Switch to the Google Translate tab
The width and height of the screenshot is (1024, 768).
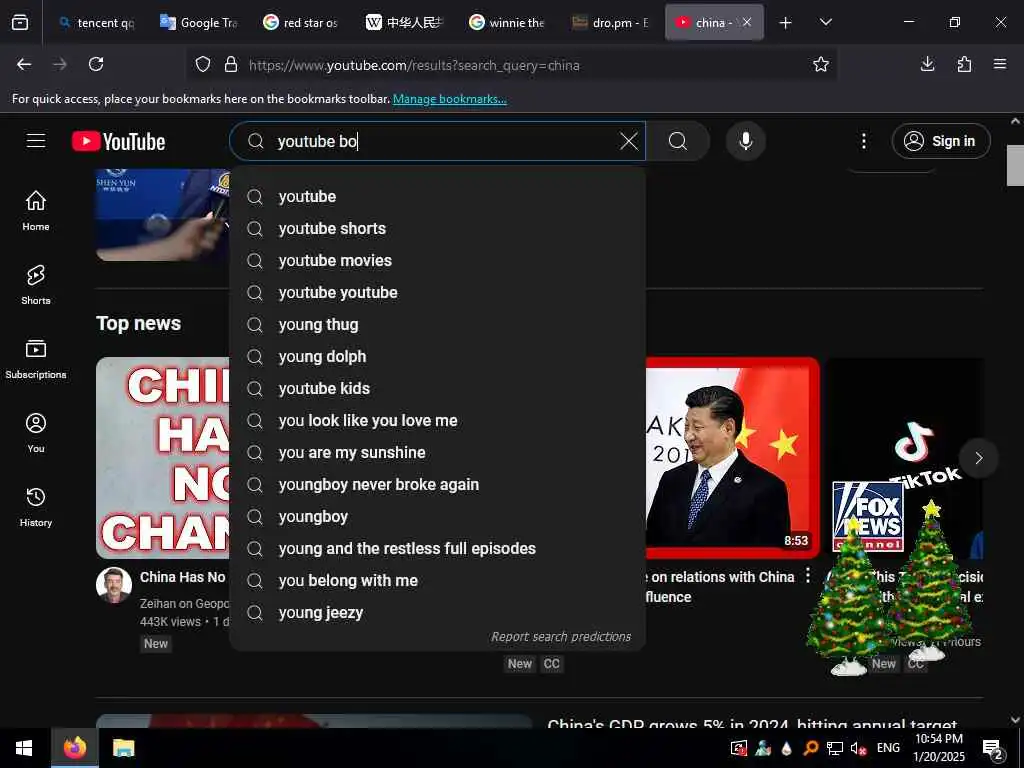point(199,23)
